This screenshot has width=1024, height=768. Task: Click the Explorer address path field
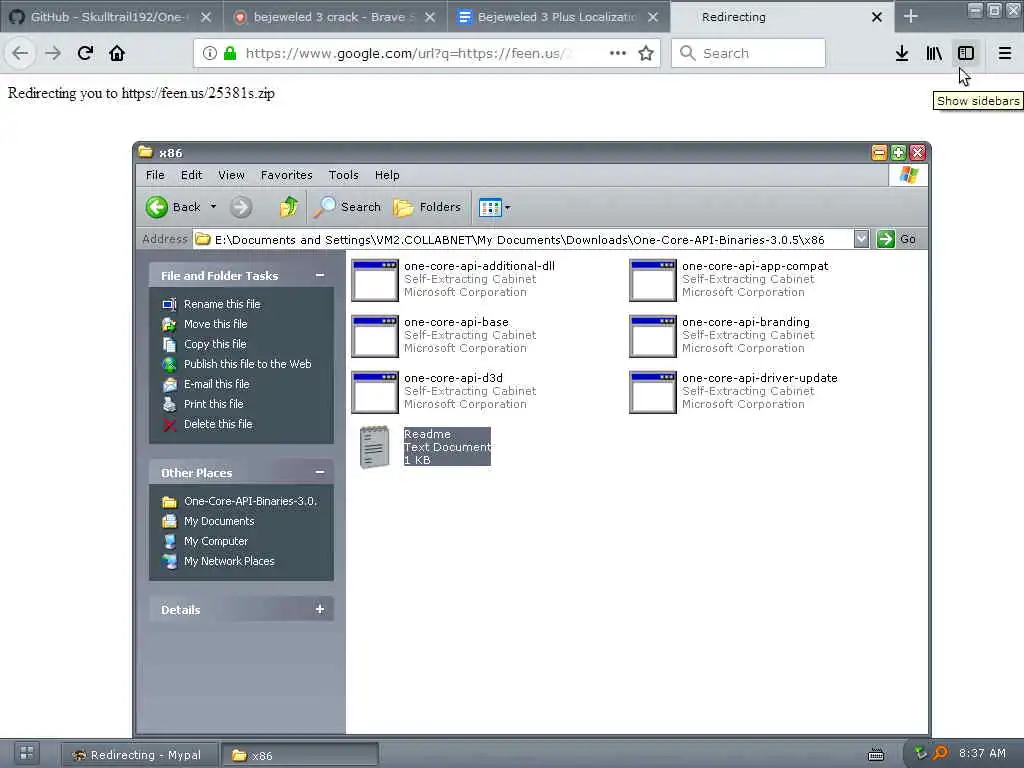pos(523,239)
